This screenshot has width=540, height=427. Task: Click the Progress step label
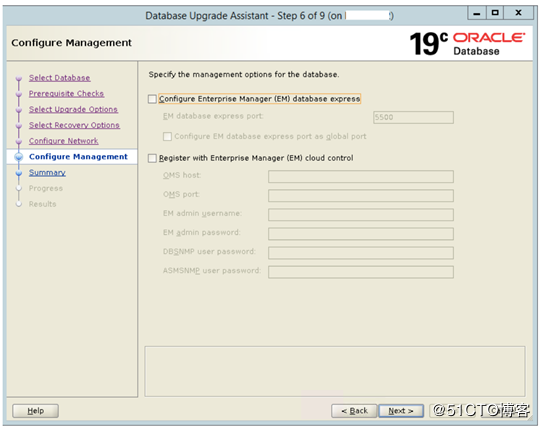click(46, 188)
